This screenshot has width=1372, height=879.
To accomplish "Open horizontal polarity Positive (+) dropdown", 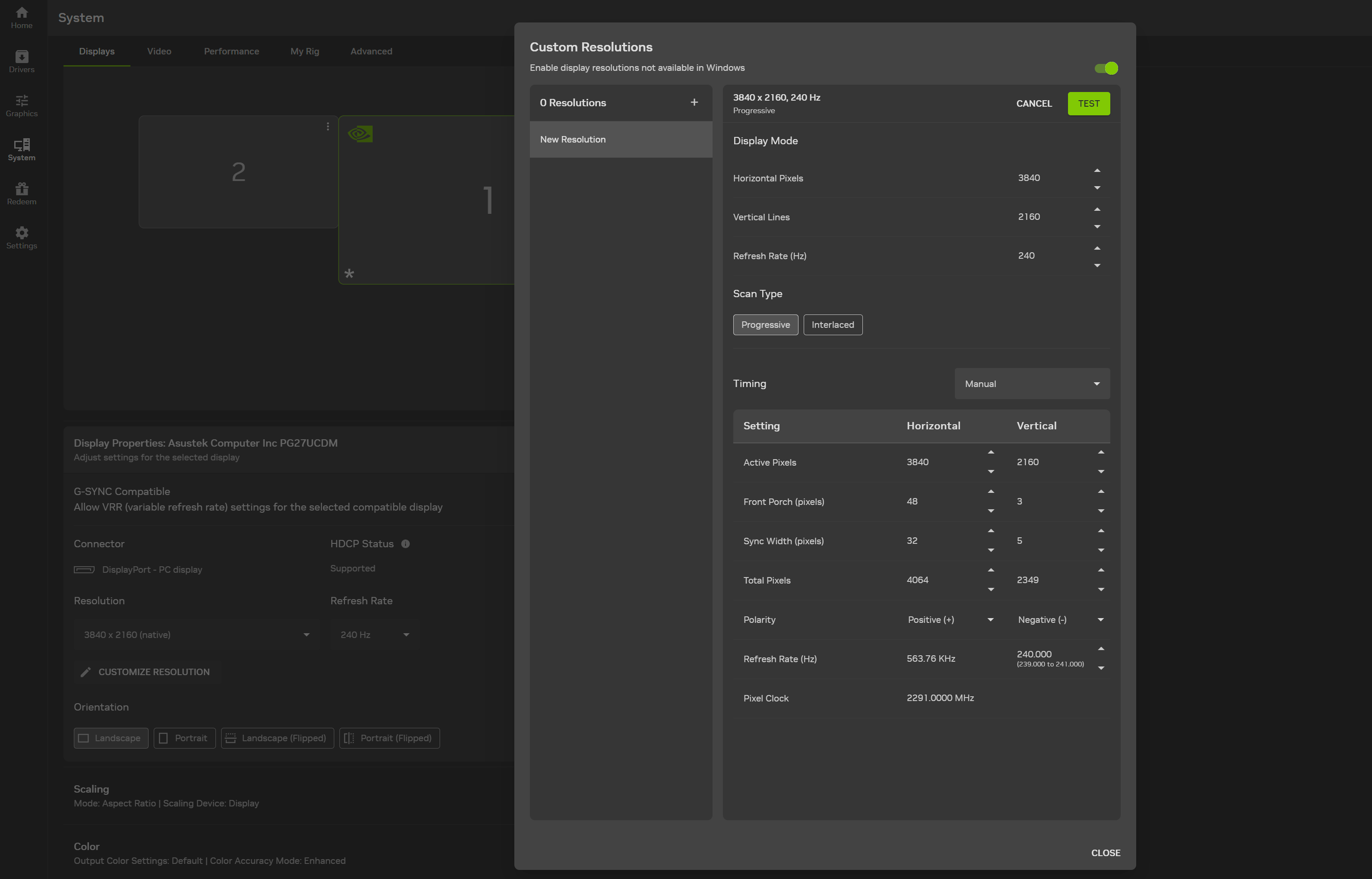I will 950,620.
